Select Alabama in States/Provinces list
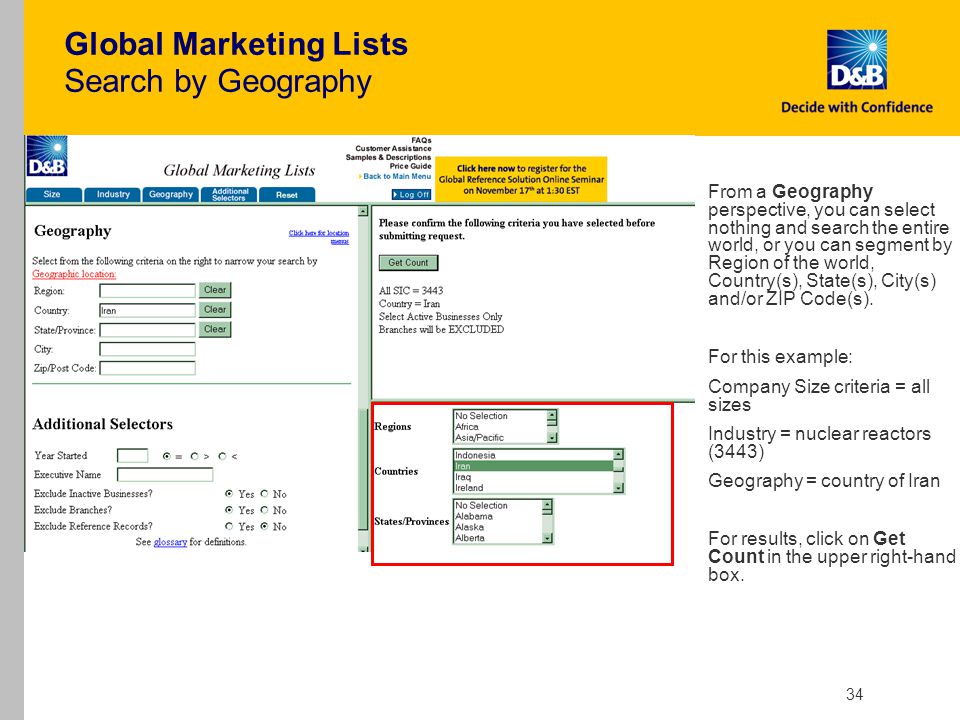 (x=498, y=516)
